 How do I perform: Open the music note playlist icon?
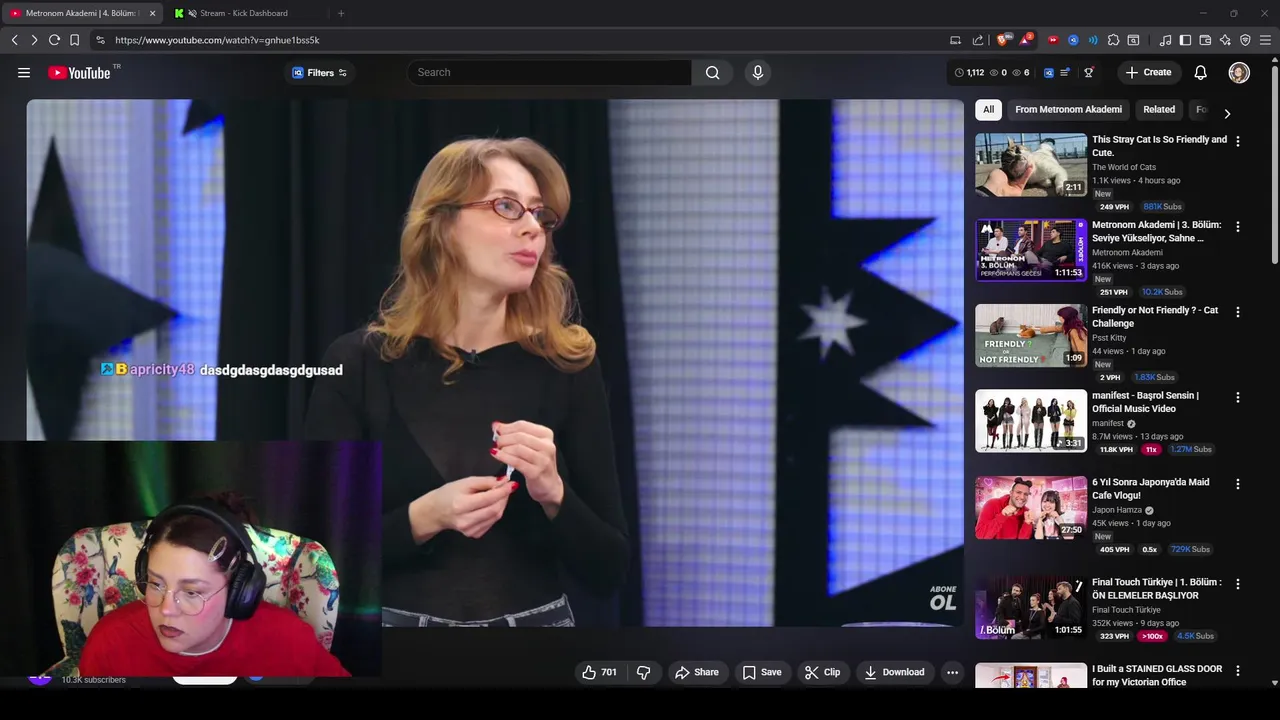[1165, 40]
